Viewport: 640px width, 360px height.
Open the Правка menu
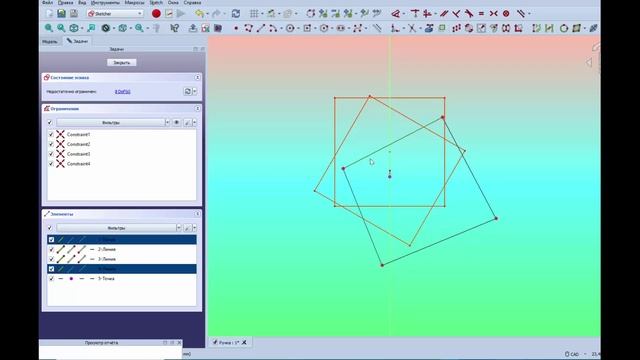tap(65, 2)
